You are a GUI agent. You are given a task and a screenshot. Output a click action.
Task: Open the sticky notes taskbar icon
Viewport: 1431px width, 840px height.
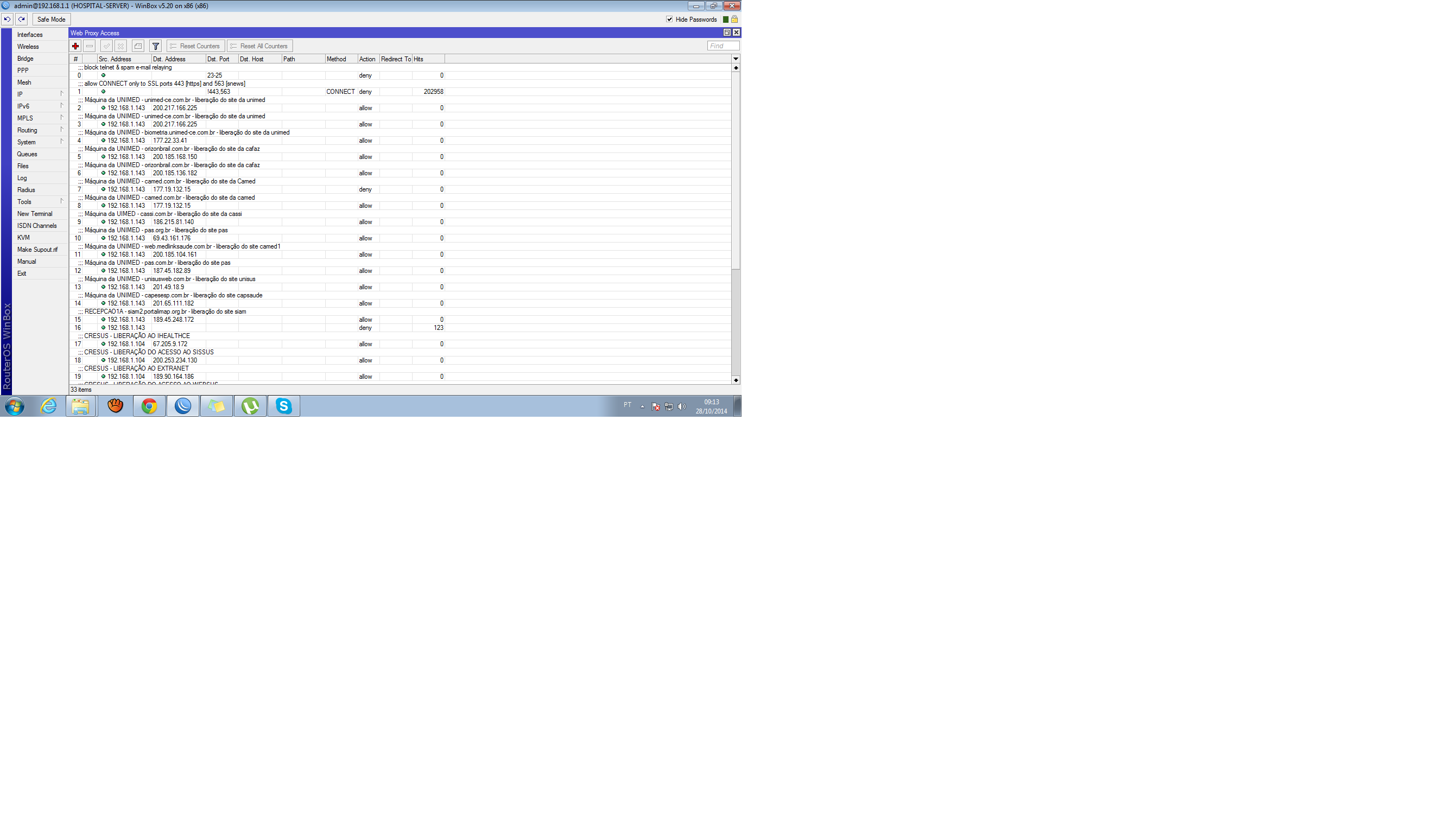click(x=217, y=406)
